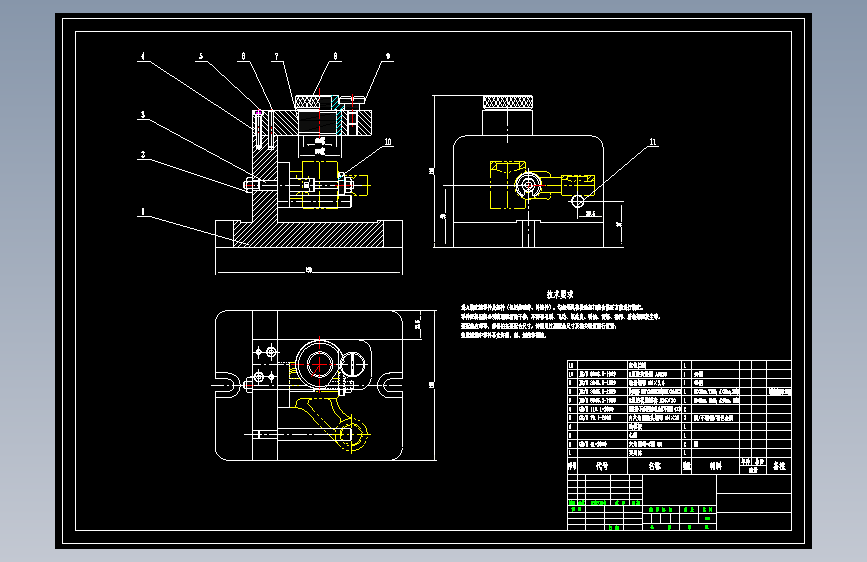The height and width of the screenshot is (562, 867).
Task: Click part balloon number 4
Action: tap(143, 56)
